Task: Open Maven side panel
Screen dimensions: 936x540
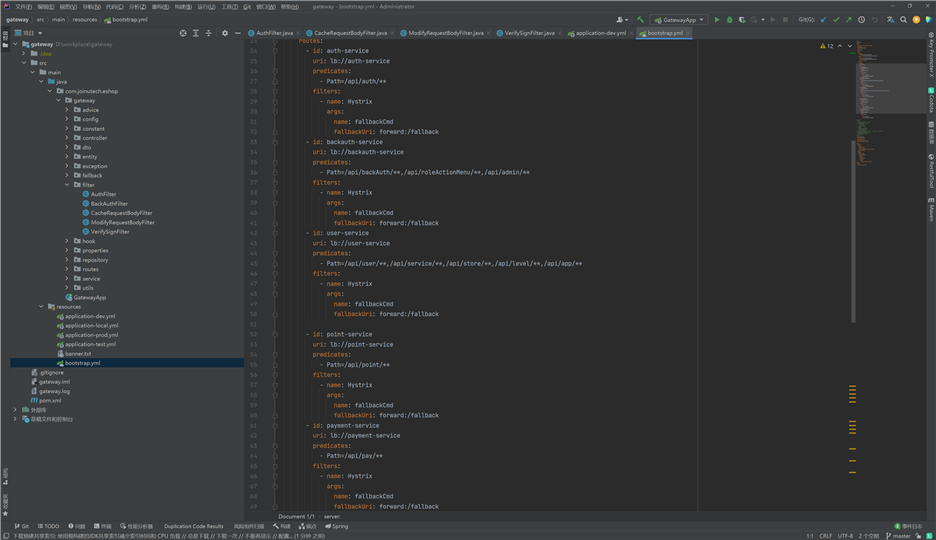Action: click(931, 209)
